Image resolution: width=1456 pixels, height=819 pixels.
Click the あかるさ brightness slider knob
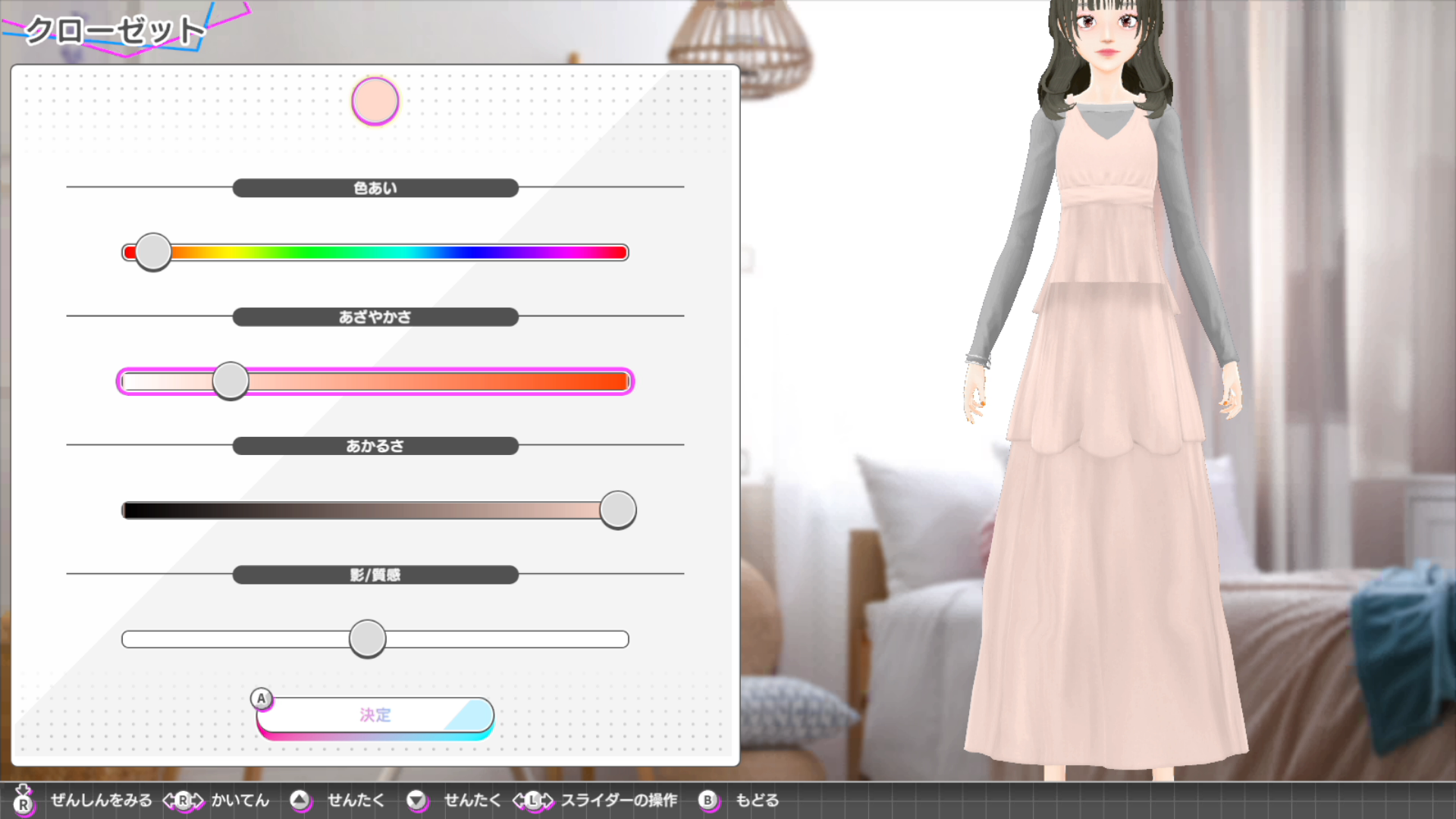(x=618, y=510)
